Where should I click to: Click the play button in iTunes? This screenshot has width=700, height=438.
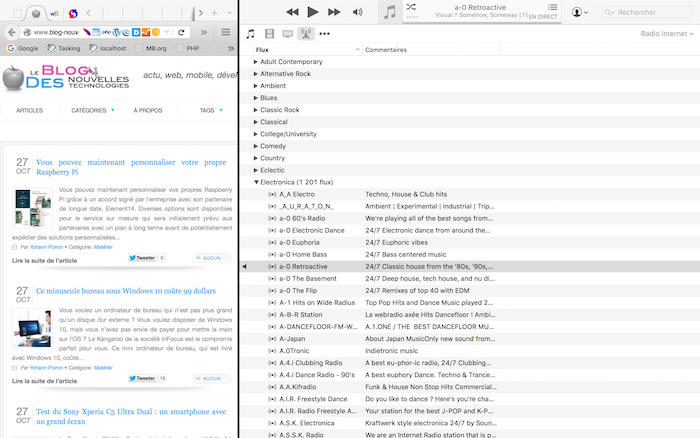coord(313,12)
